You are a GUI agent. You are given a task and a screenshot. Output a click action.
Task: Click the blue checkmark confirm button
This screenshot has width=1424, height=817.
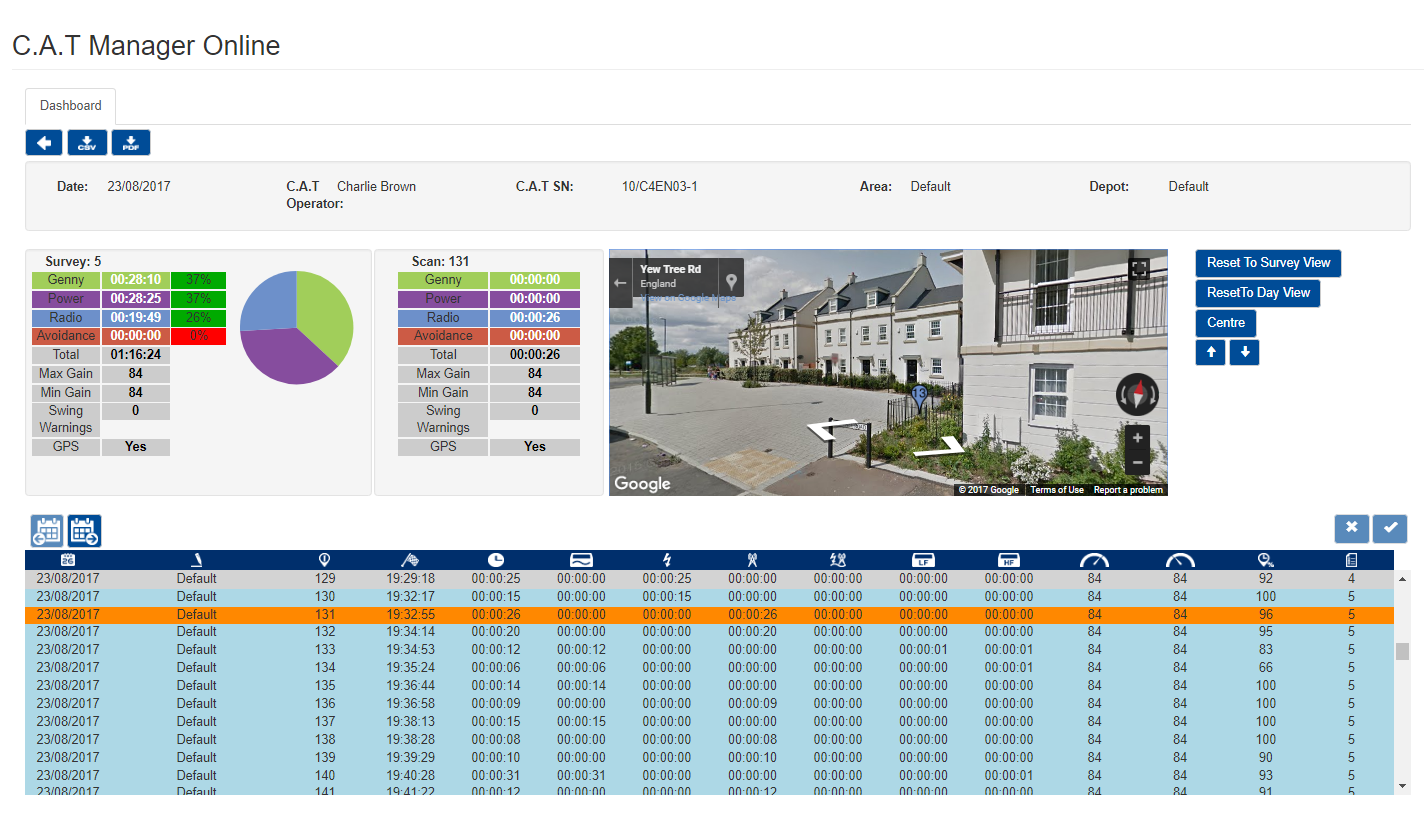pos(1390,528)
